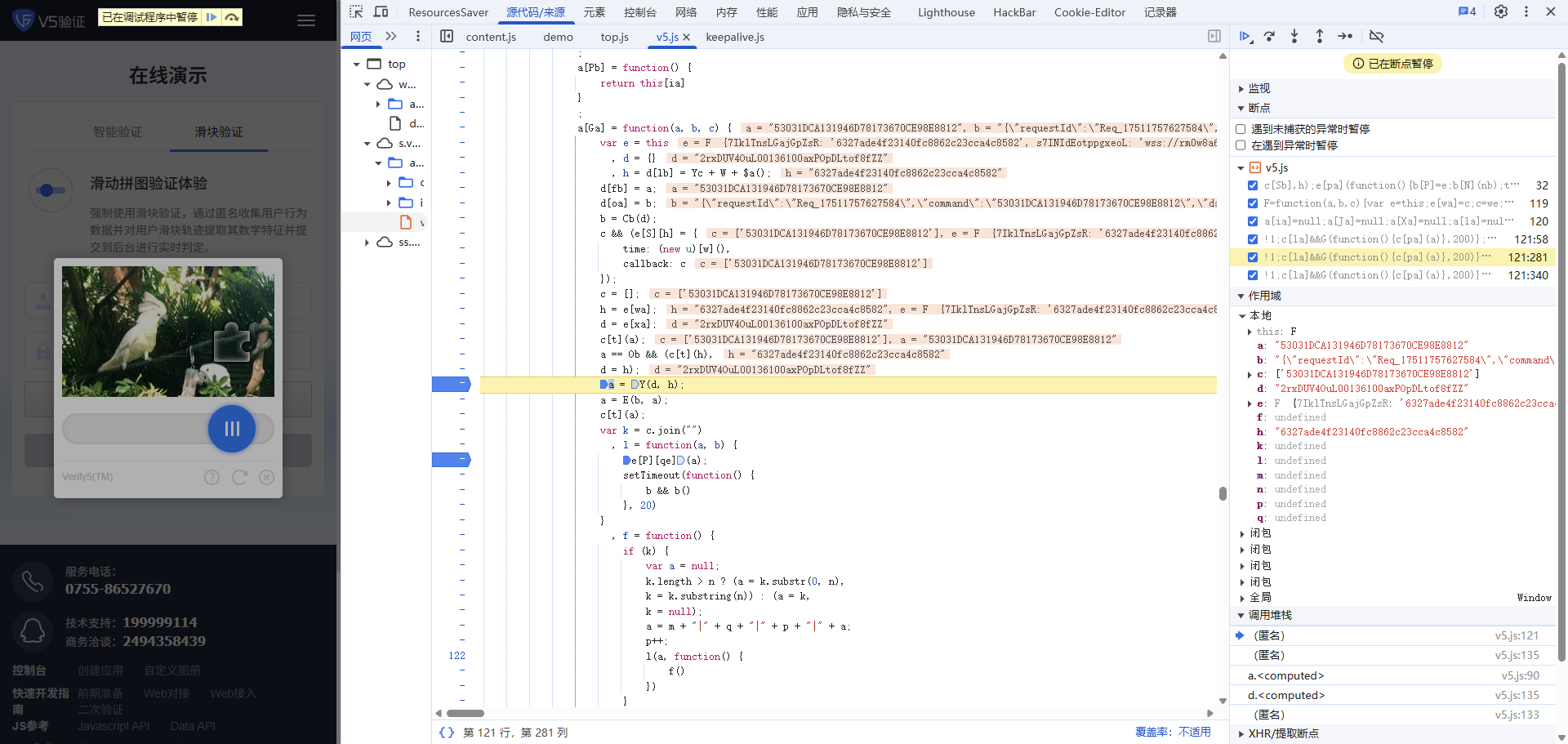Image resolution: width=1568 pixels, height=744 pixels.
Task: Resume script execution in debugger toolbar
Action: click(x=1245, y=36)
